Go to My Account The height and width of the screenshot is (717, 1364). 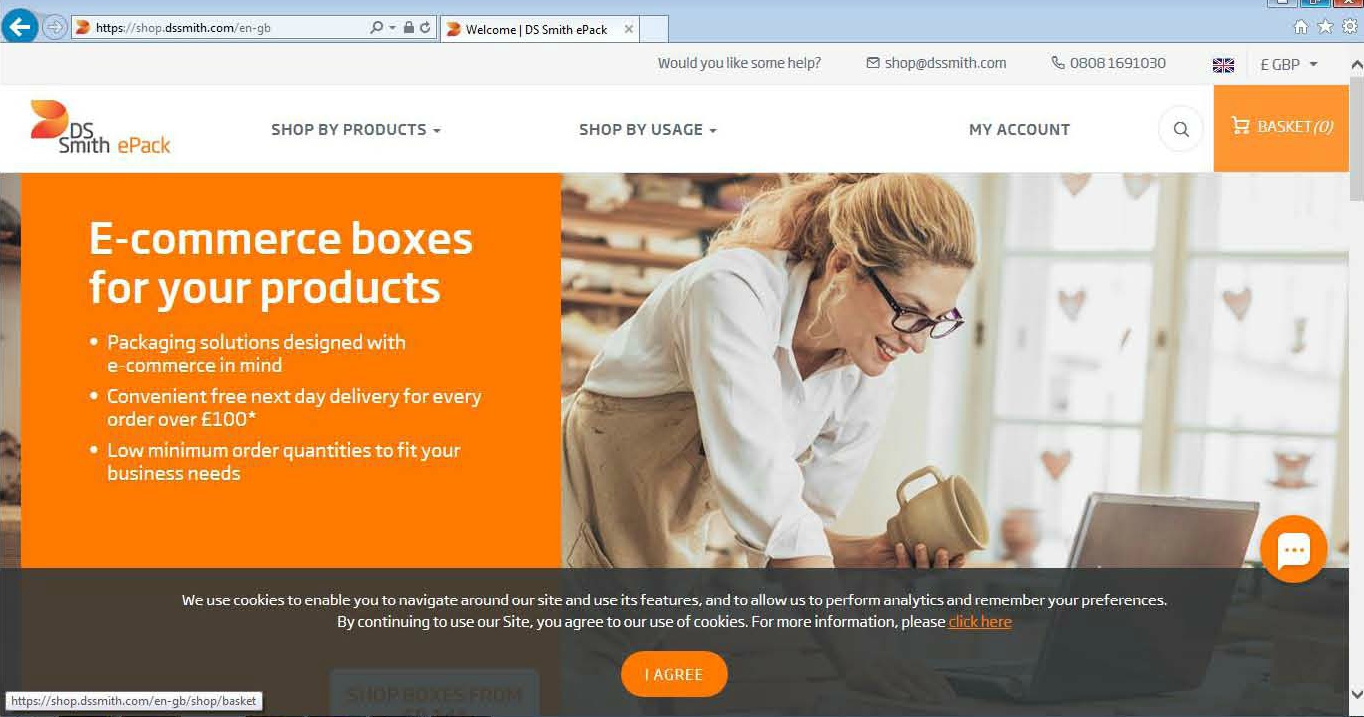coord(1019,129)
